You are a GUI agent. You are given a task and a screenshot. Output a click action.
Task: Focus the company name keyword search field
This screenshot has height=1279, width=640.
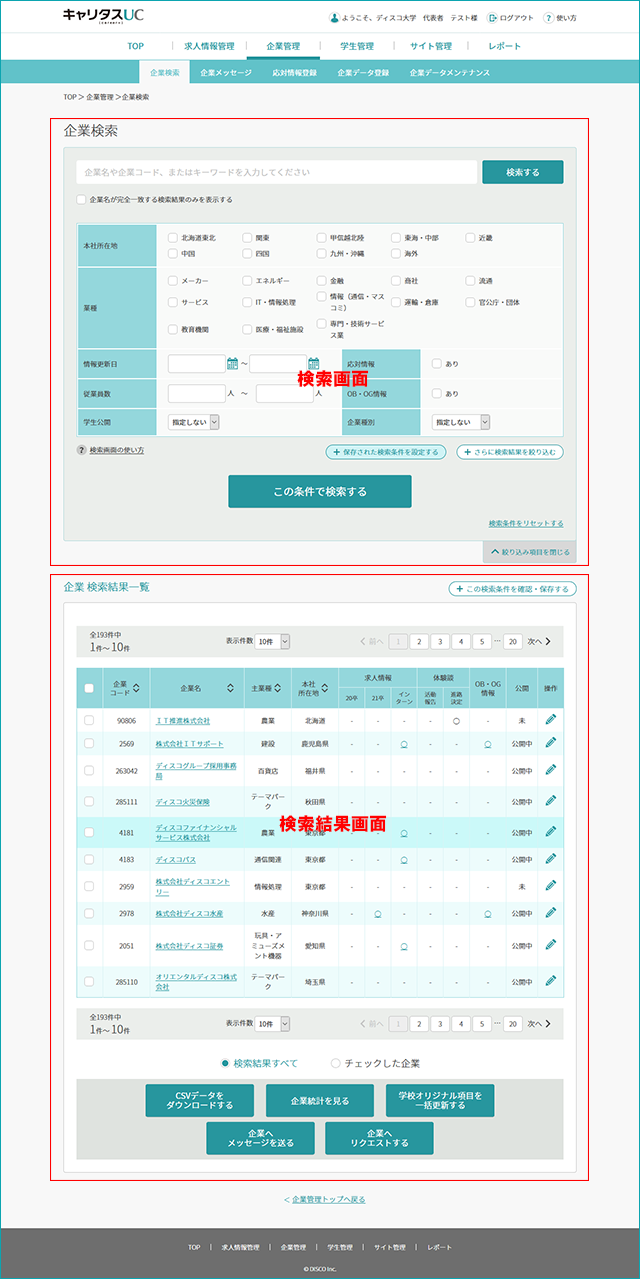click(x=277, y=172)
